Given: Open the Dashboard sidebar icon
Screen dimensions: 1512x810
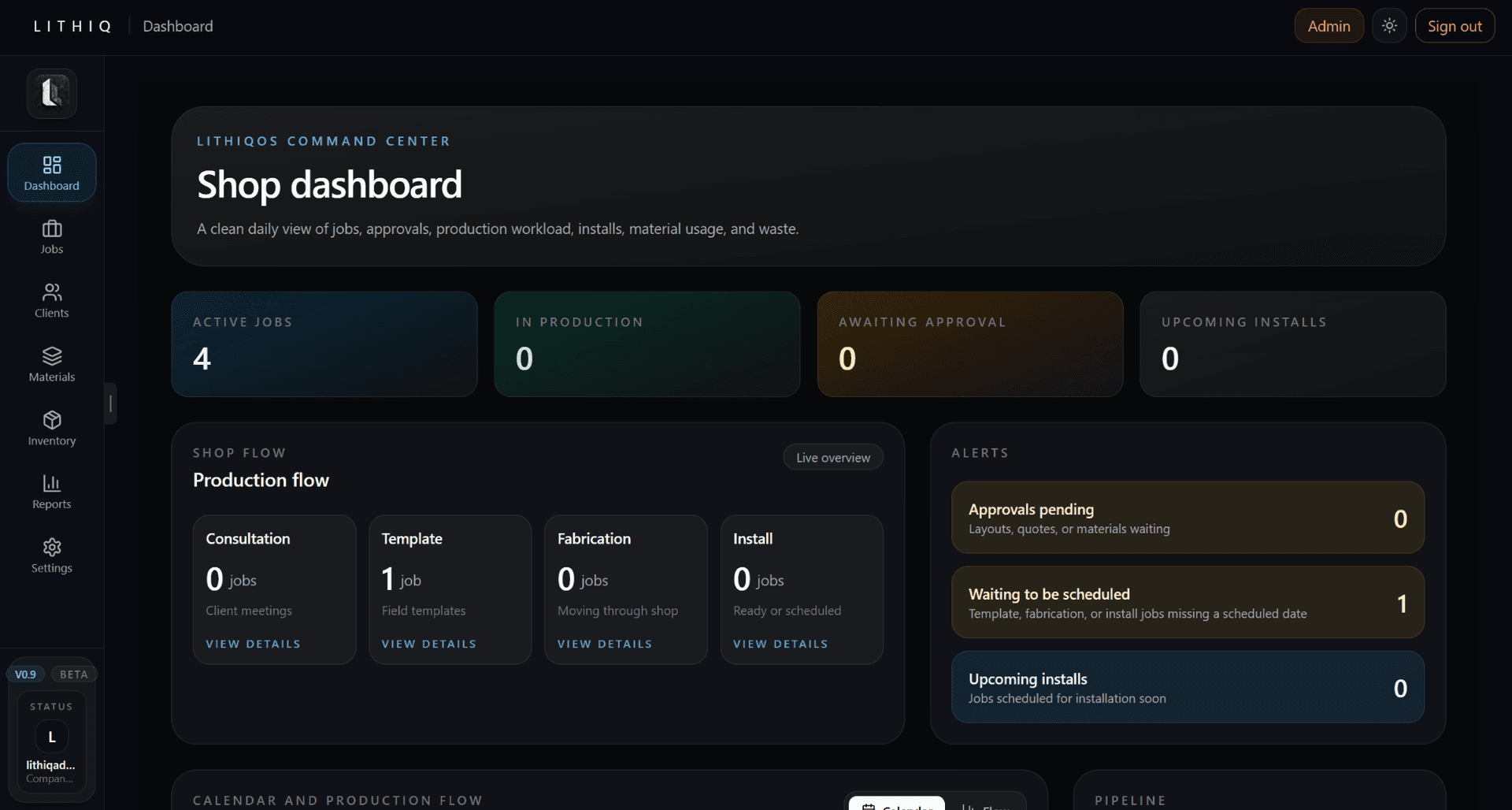Looking at the screenshot, I should 52,165.
